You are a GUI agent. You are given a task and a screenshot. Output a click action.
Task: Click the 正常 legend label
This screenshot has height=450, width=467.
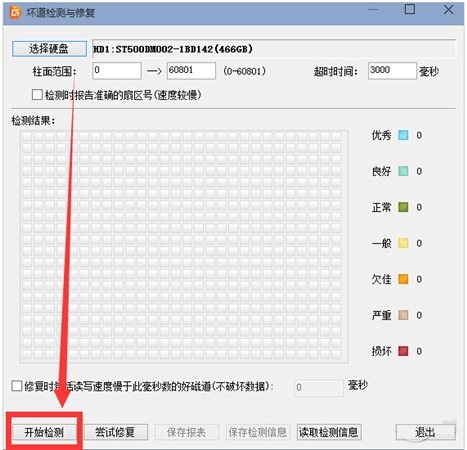pyautogui.click(x=381, y=207)
